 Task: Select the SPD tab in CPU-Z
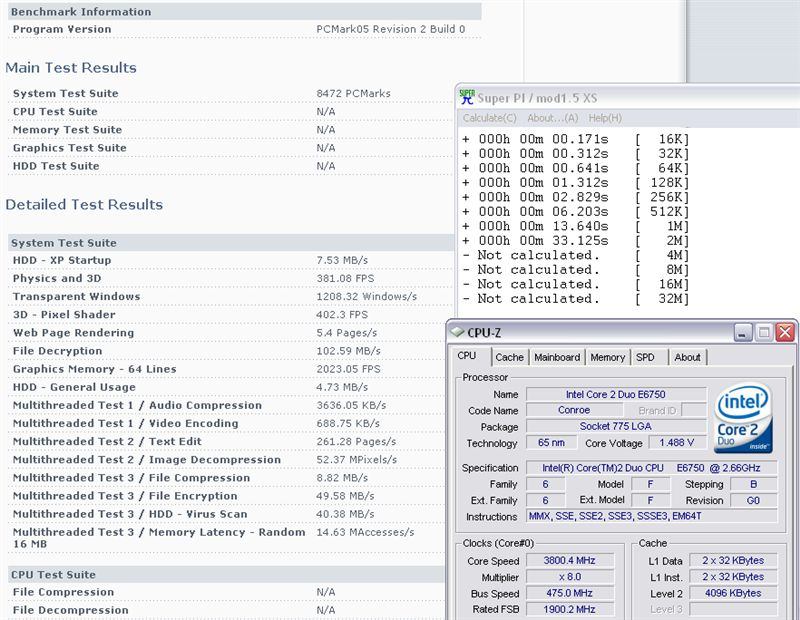click(x=645, y=357)
